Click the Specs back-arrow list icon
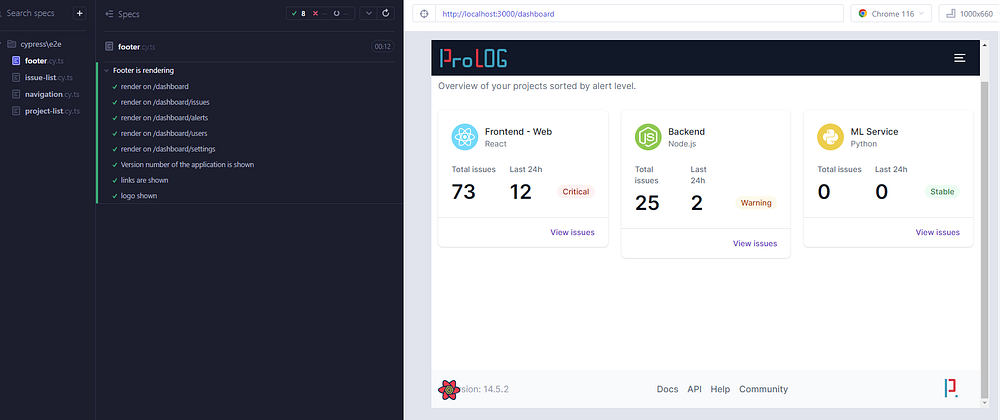Screen dimensions: 1000x420 click(109, 14)
